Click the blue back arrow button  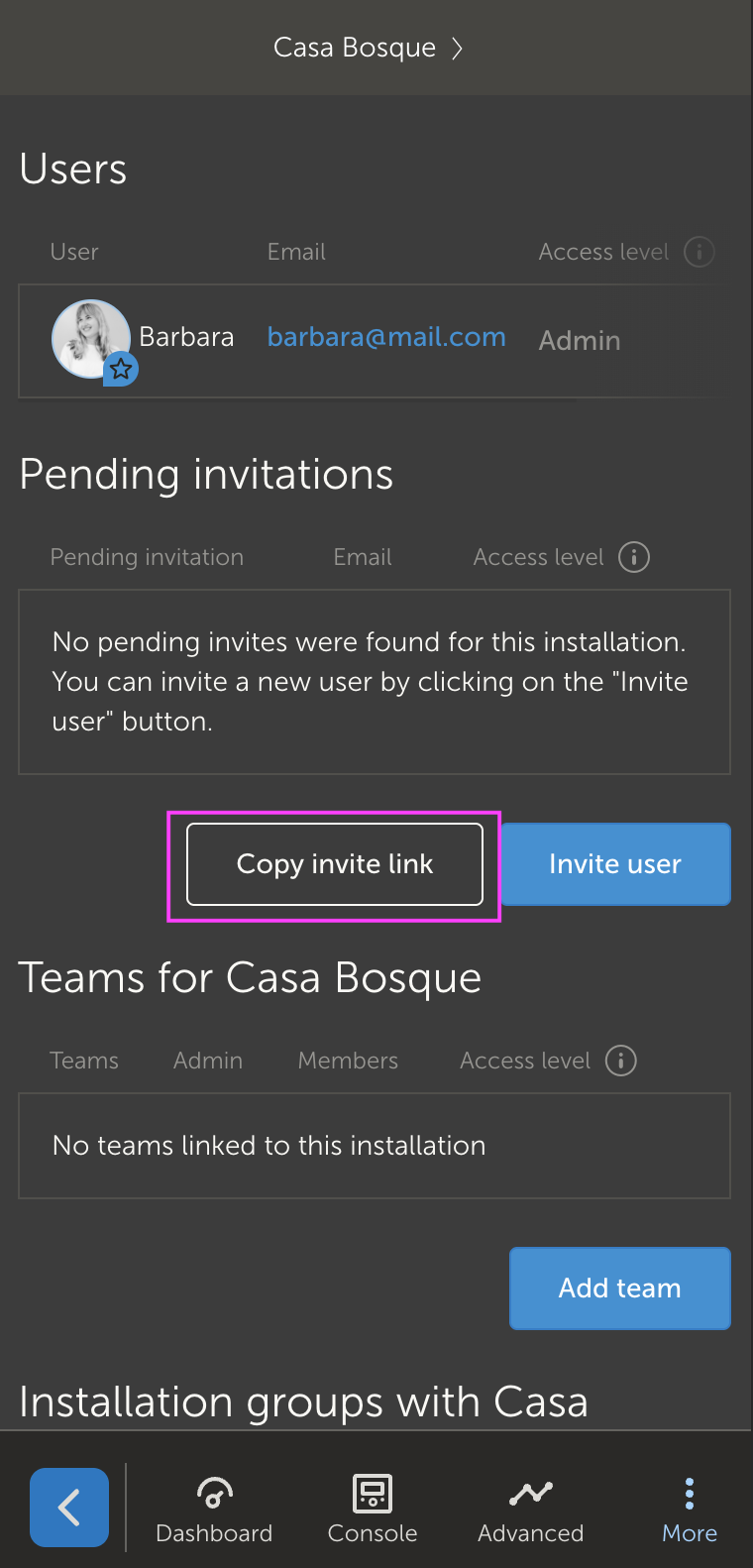(x=69, y=1508)
